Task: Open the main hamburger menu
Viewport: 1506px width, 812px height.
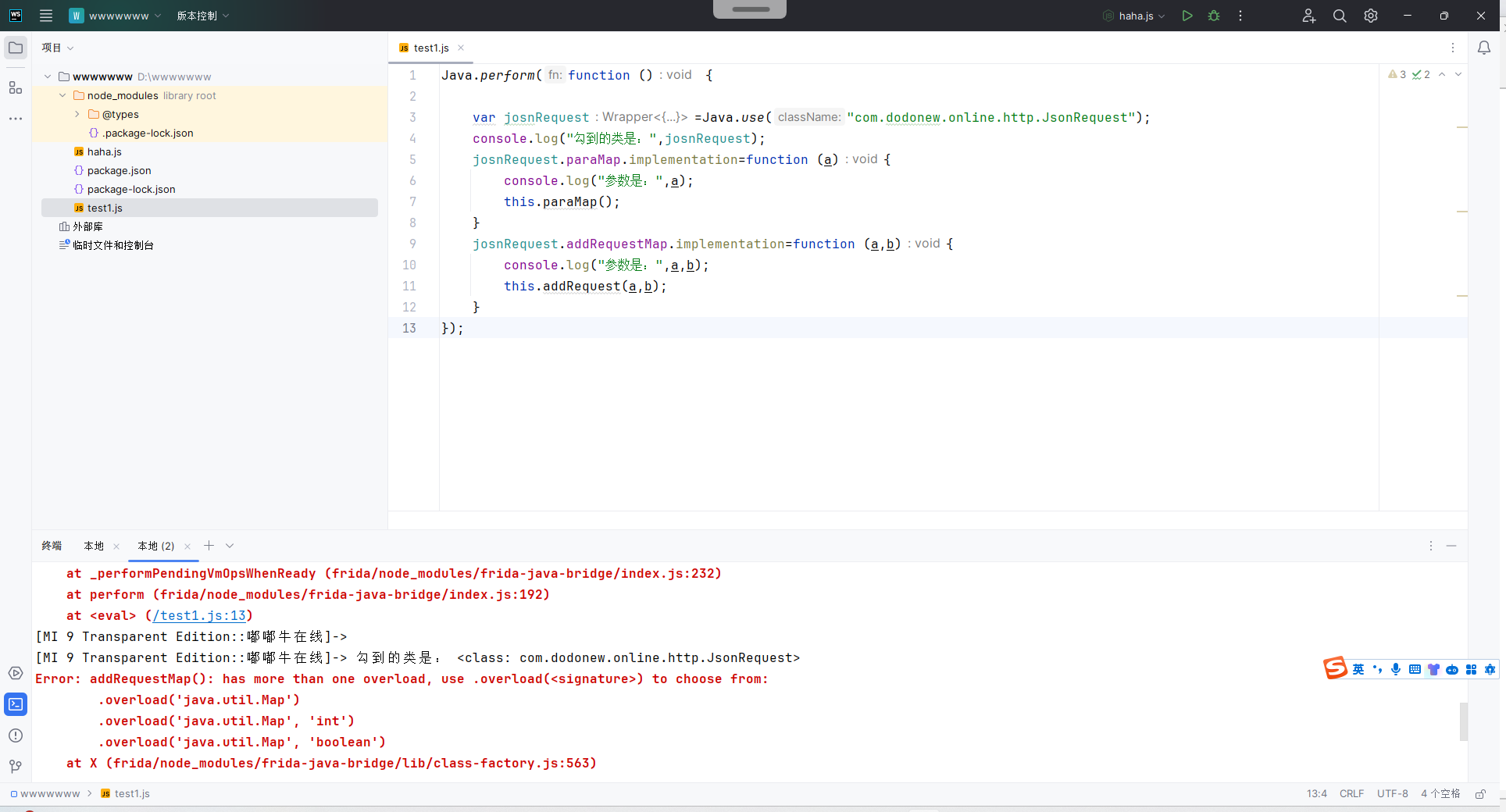Action: coord(46,16)
